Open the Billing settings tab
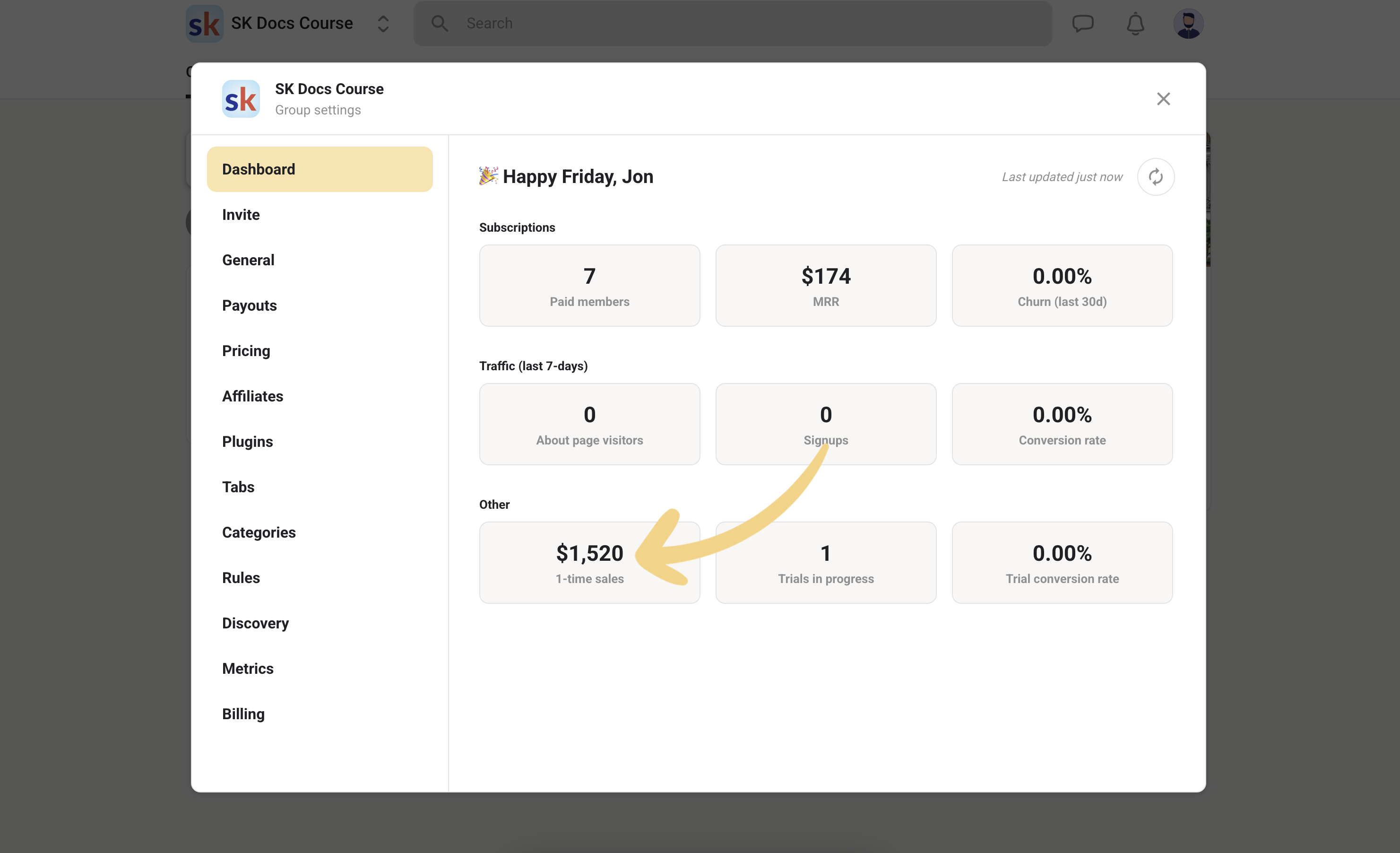1400x853 pixels. 320,714
